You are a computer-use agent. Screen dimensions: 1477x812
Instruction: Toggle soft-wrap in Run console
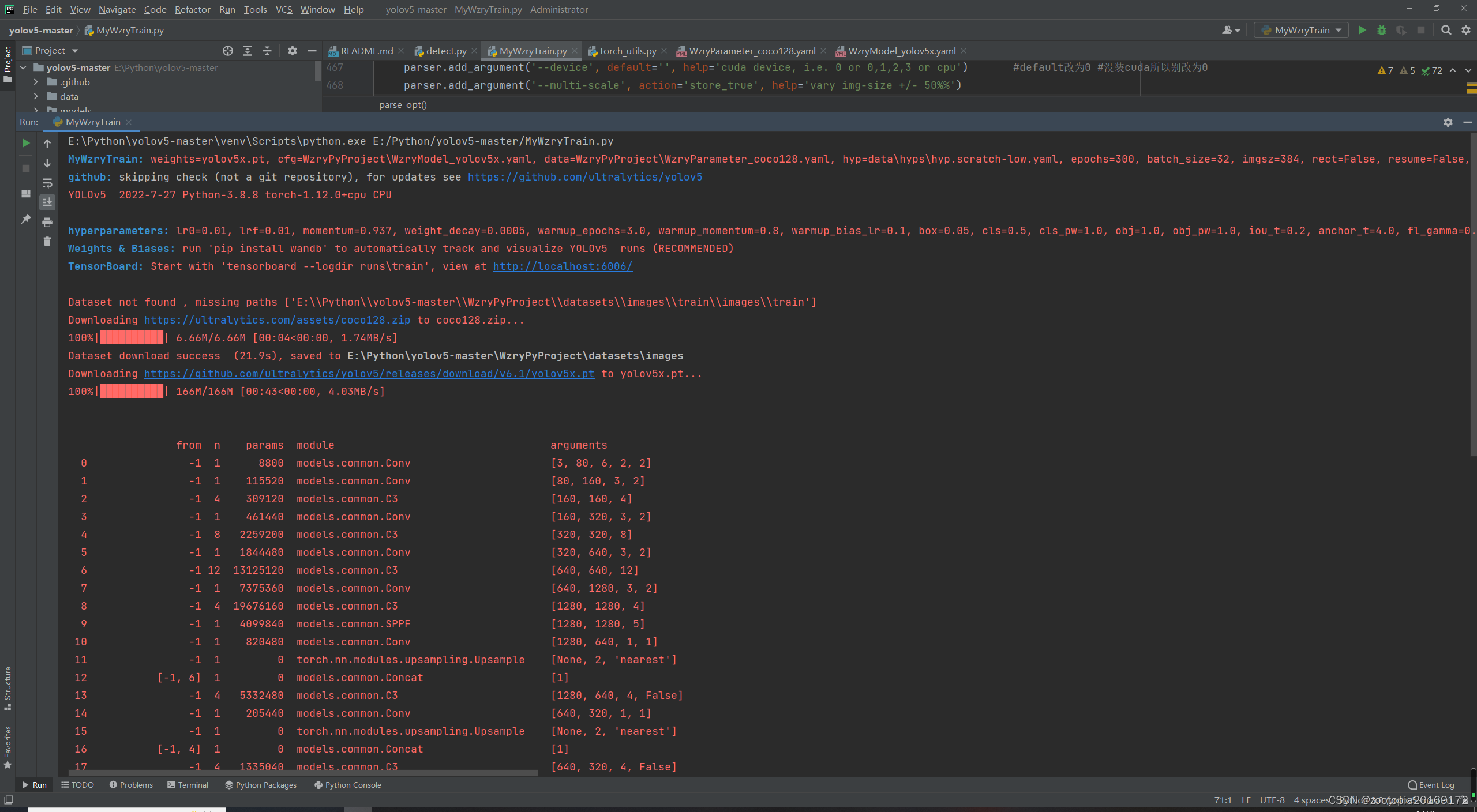(47, 183)
